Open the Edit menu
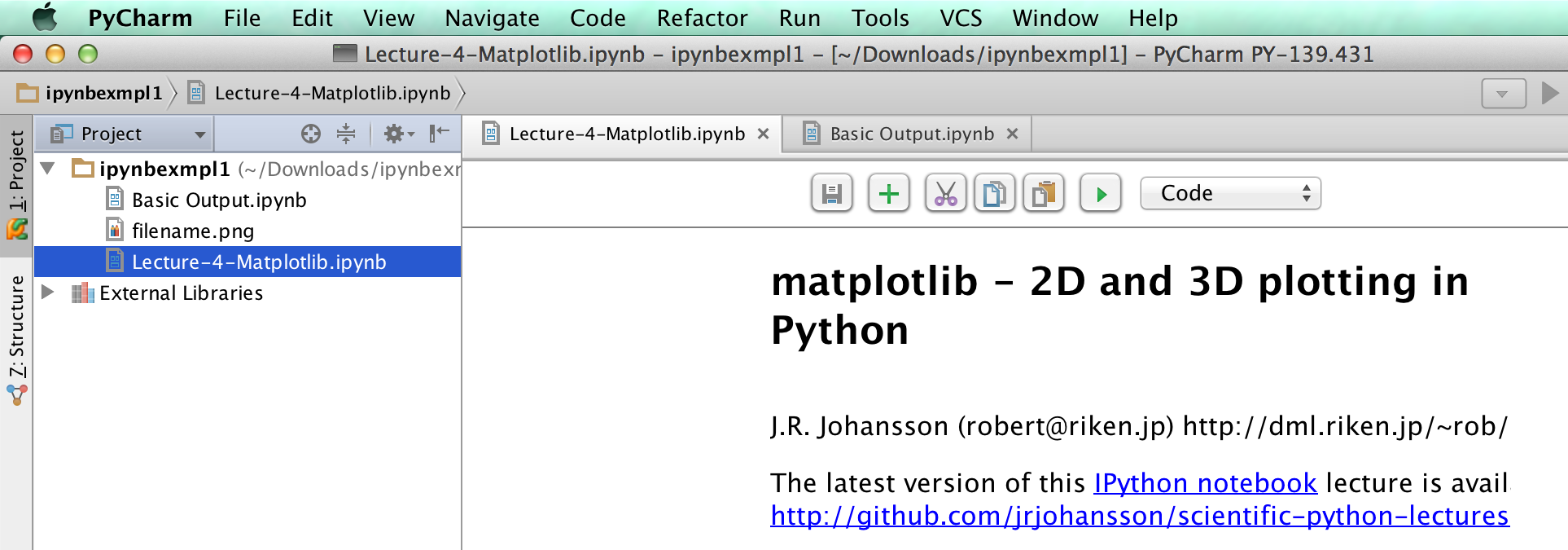The image size is (1568, 550). click(x=312, y=18)
